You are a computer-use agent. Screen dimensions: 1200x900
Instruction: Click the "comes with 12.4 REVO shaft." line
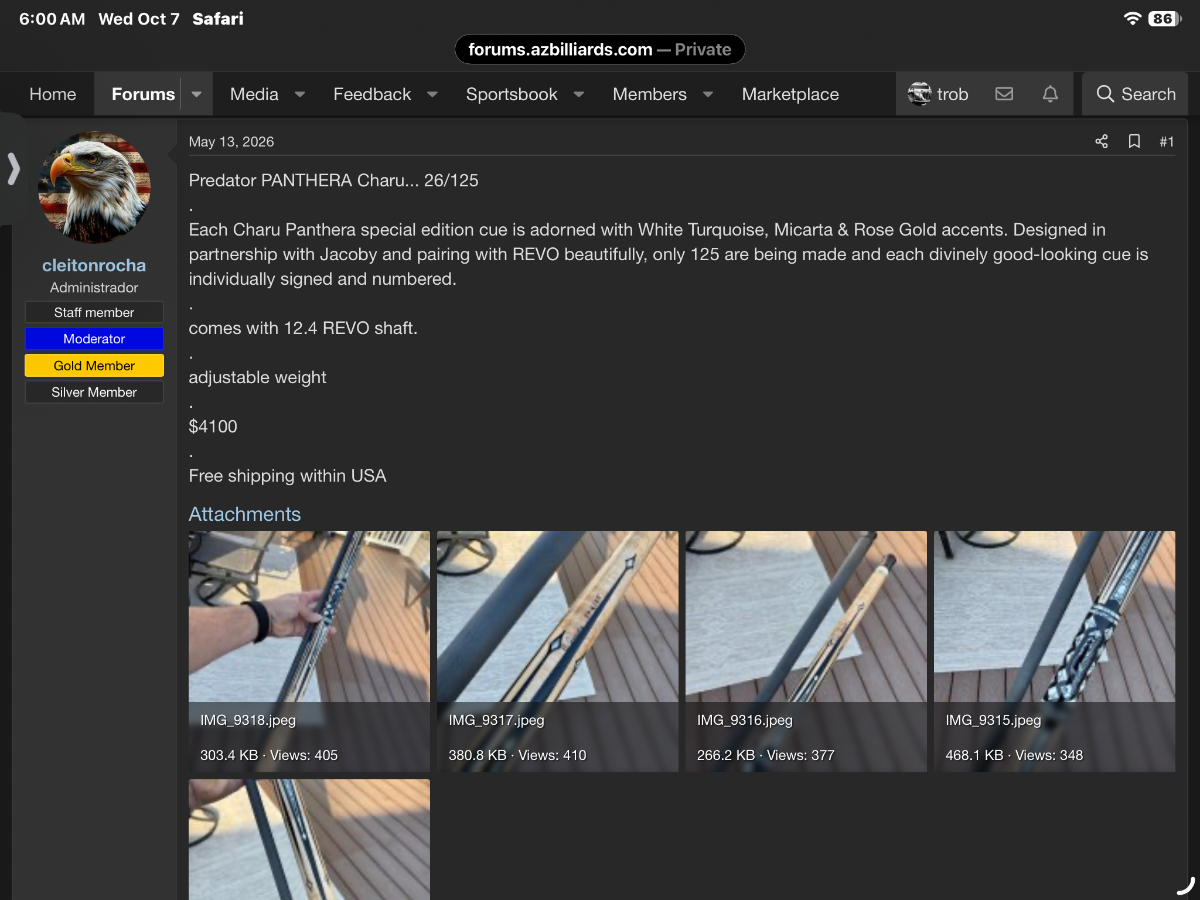pyautogui.click(x=303, y=328)
